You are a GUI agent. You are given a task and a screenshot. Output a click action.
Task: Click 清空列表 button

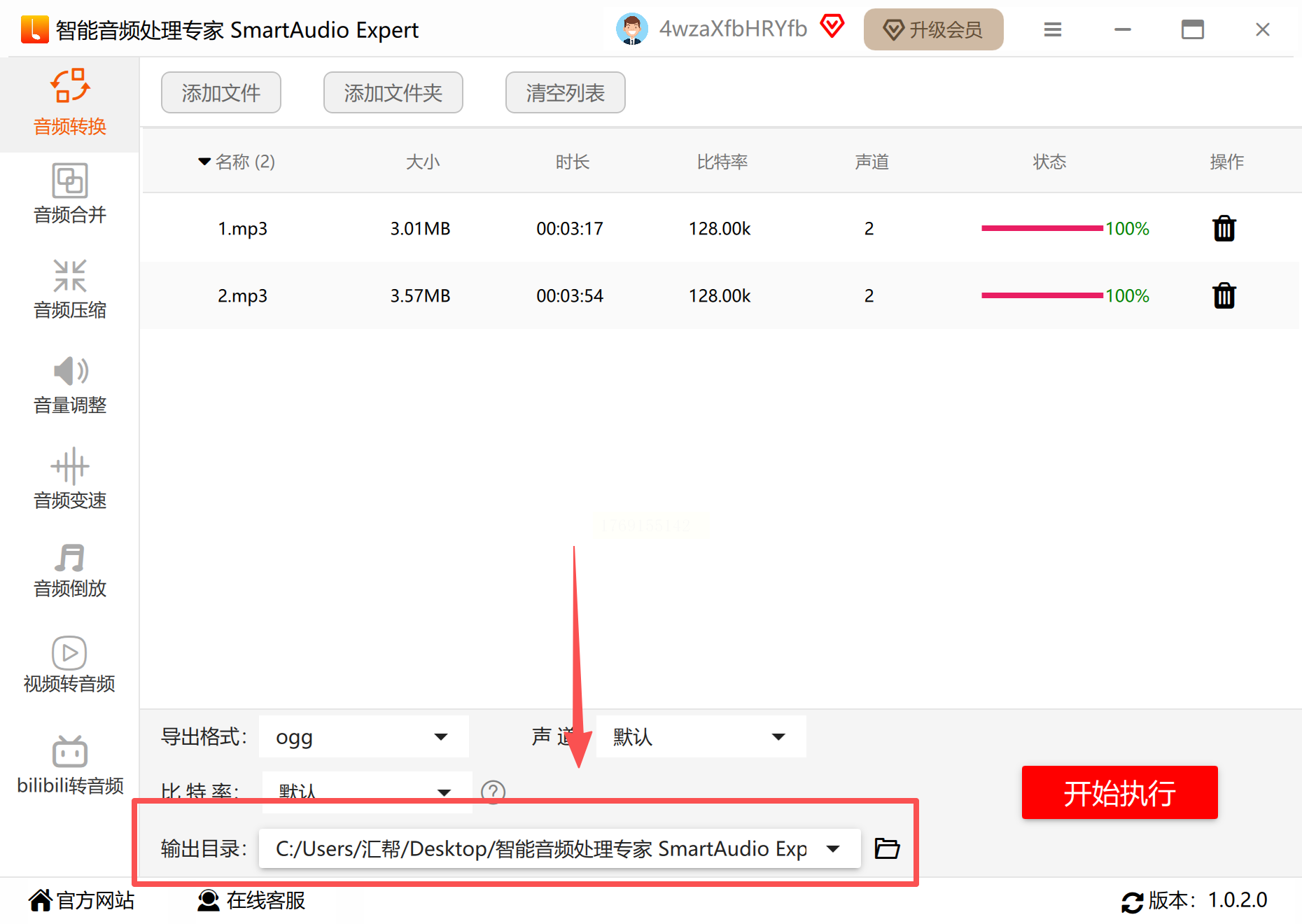[566, 92]
